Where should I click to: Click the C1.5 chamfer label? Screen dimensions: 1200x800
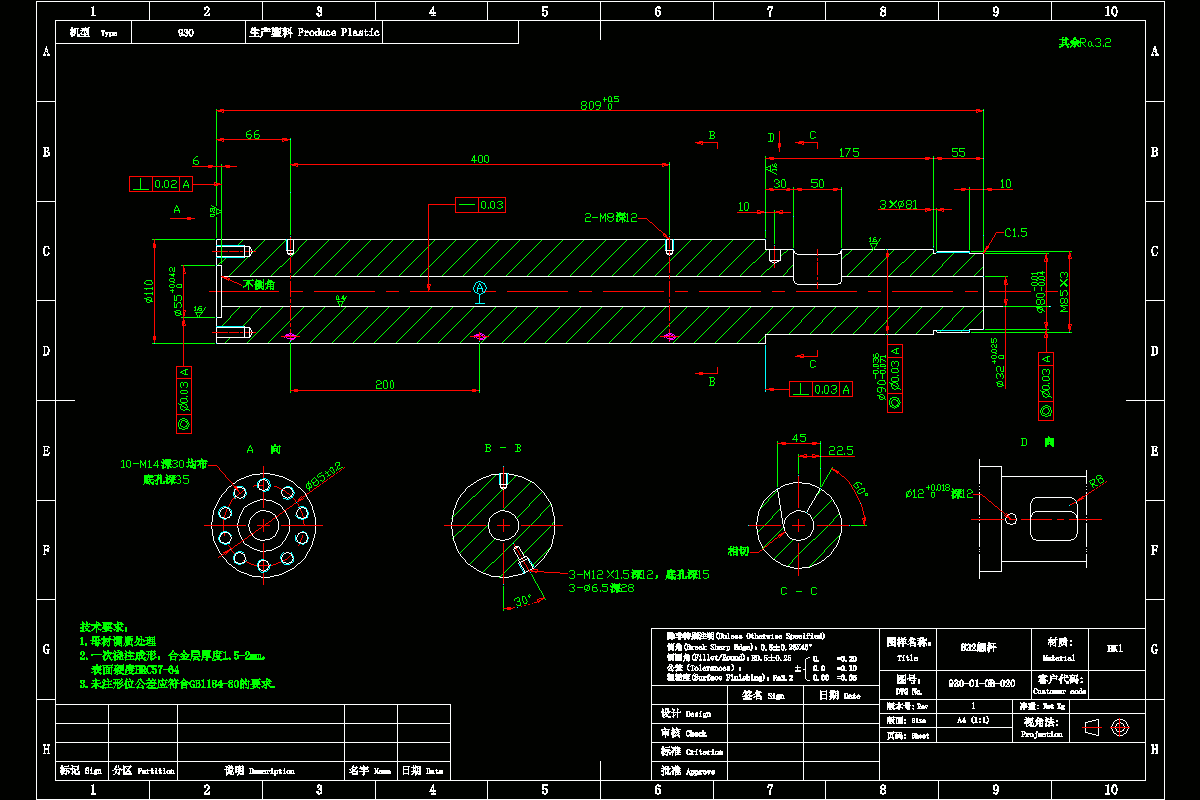1014,232
